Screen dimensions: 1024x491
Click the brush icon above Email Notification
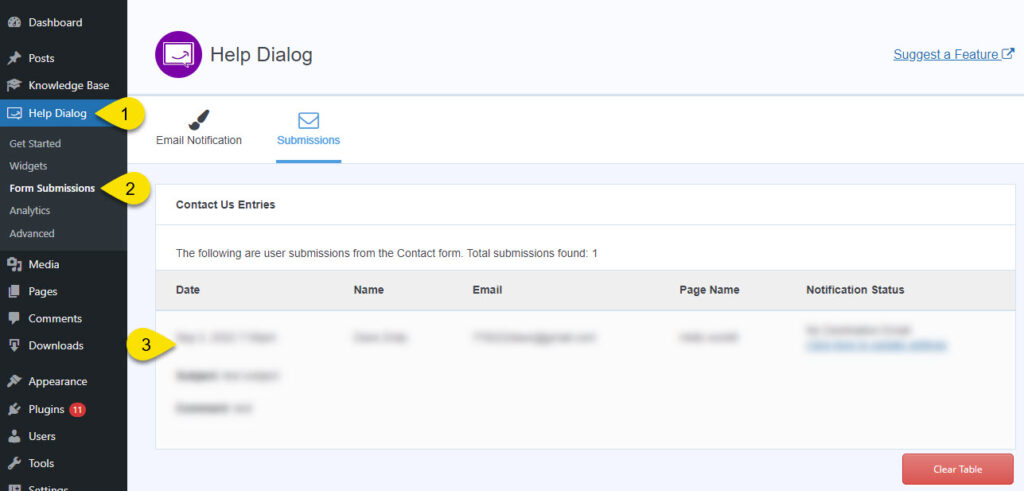199,120
